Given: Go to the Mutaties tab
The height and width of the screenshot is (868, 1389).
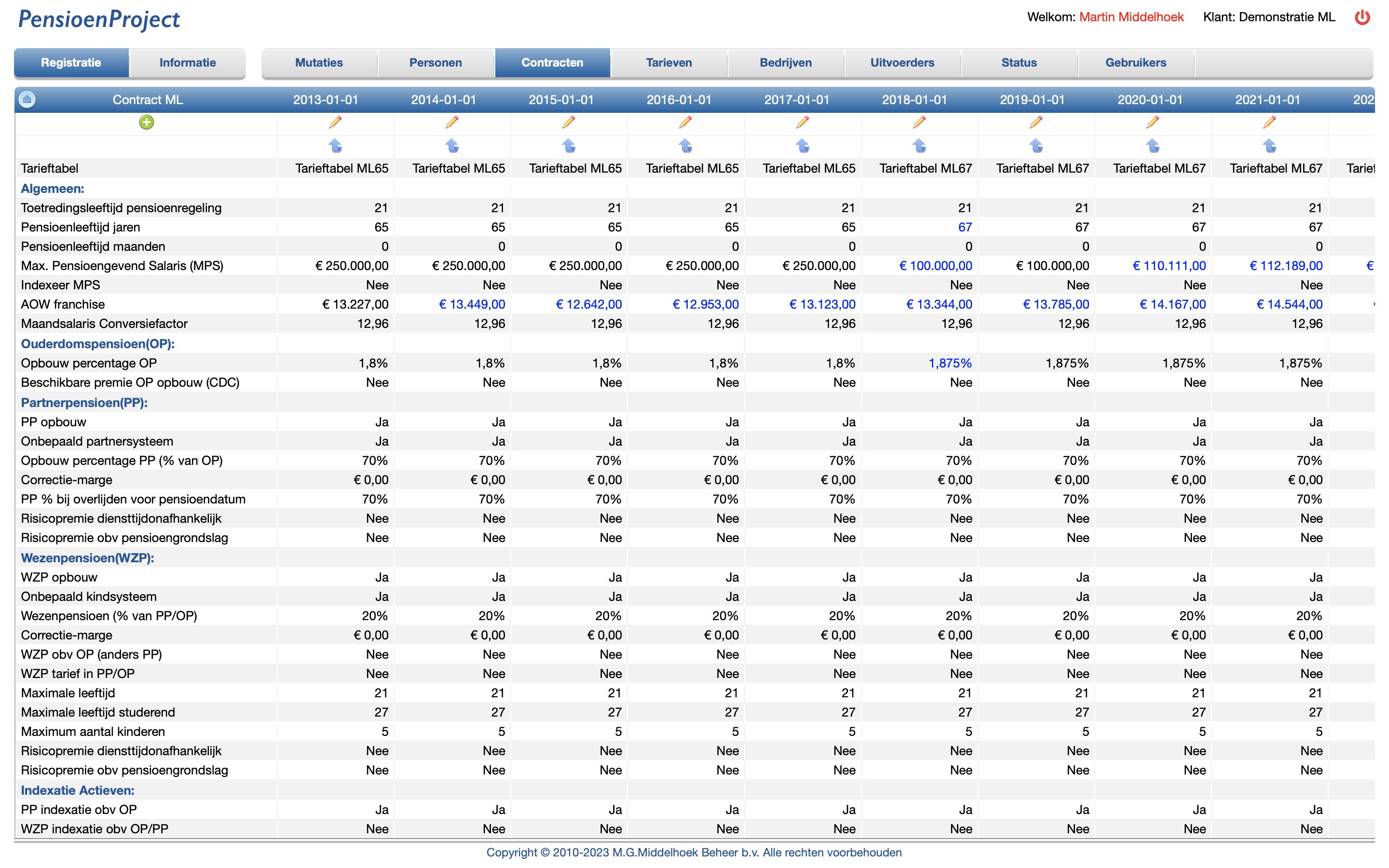Looking at the screenshot, I should 318,63.
